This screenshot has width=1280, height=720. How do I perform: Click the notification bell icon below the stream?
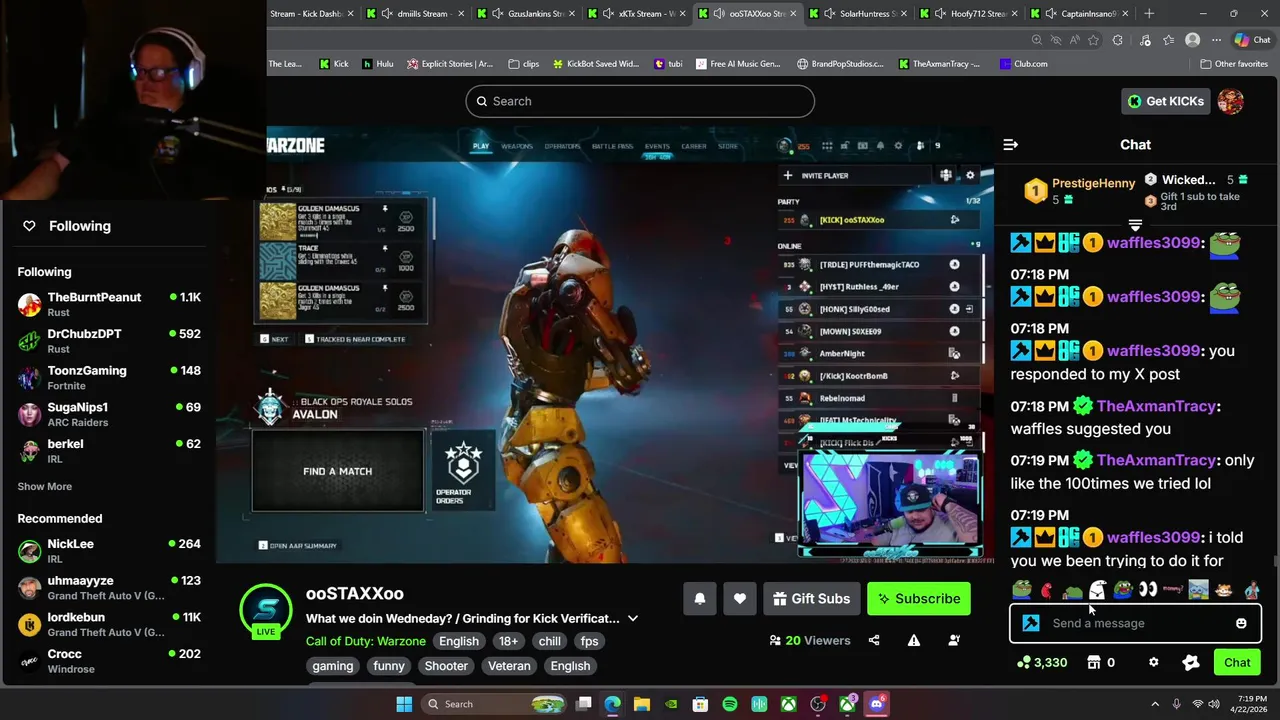[700, 598]
